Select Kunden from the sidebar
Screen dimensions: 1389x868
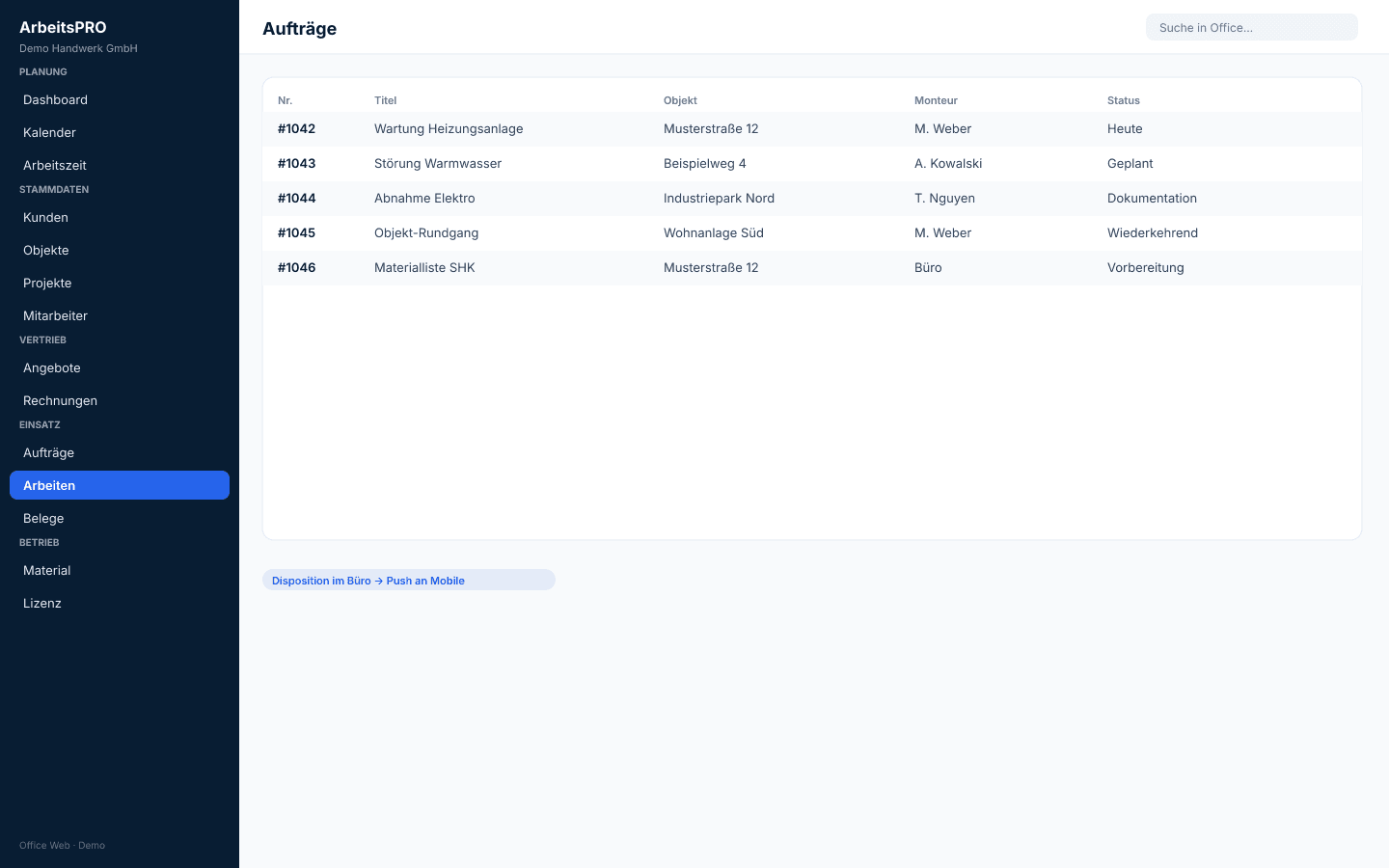pyautogui.click(x=120, y=217)
